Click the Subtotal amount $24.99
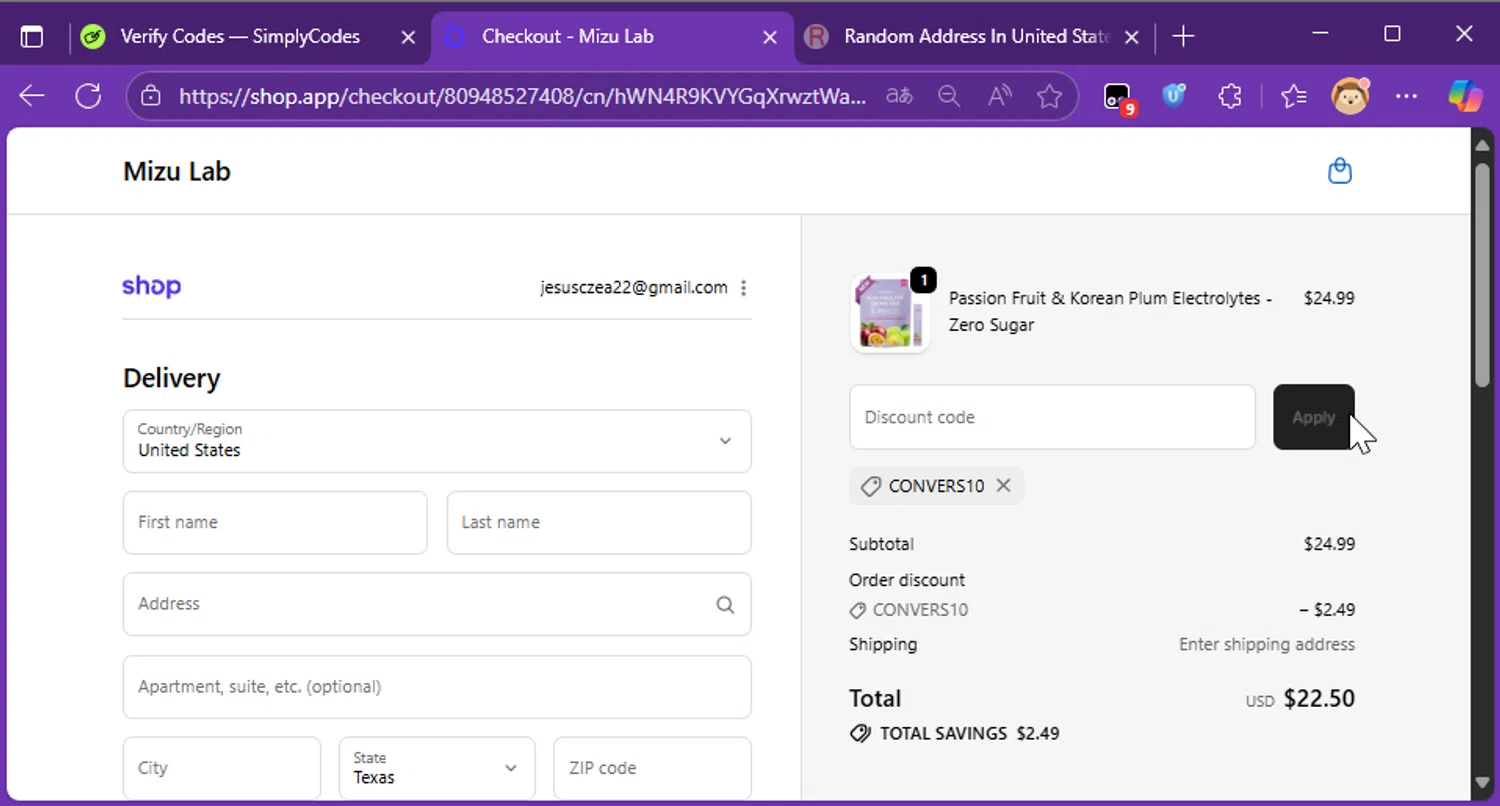This screenshot has height=806, width=1500. point(1329,544)
